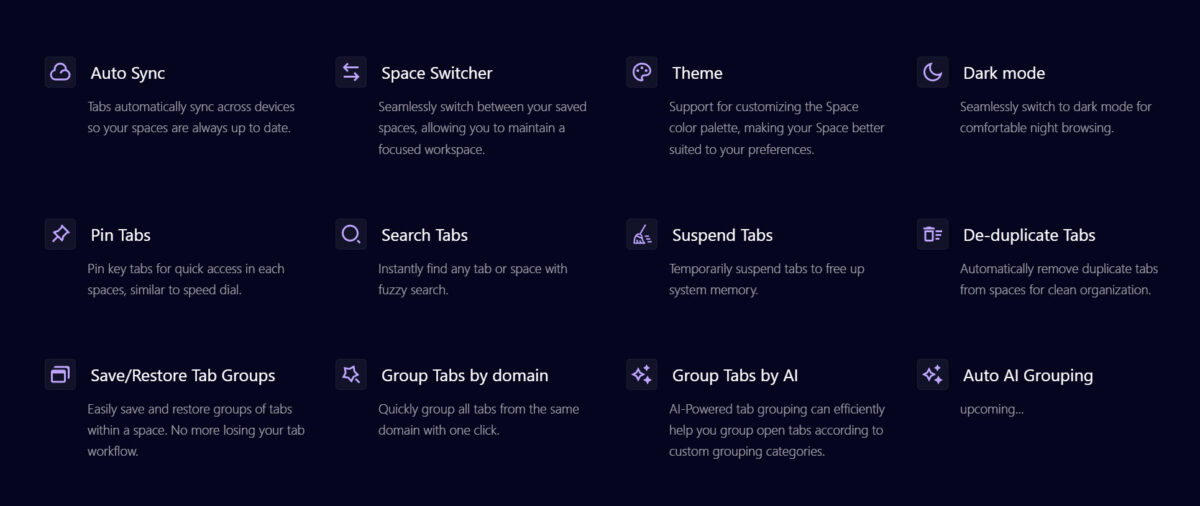Viewport: 1200px width, 506px height.
Task: Click the Theme palette icon
Action: 642,72
